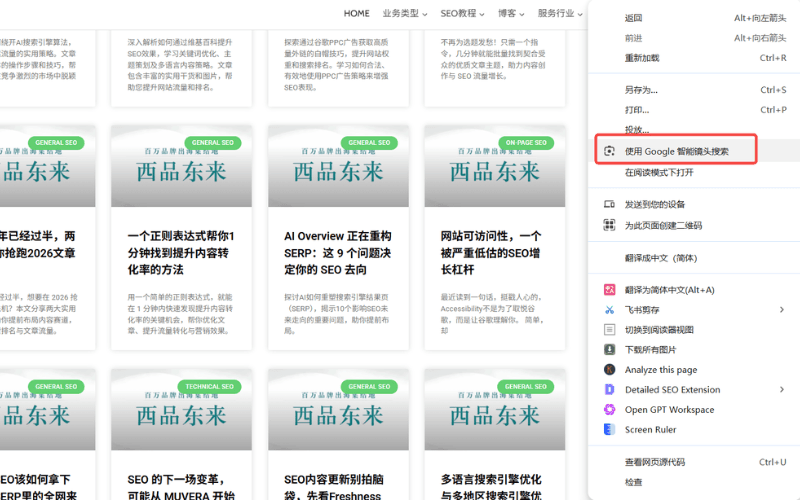Click the Detailed SEO Extension icon

pyautogui.click(x=609, y=389)
